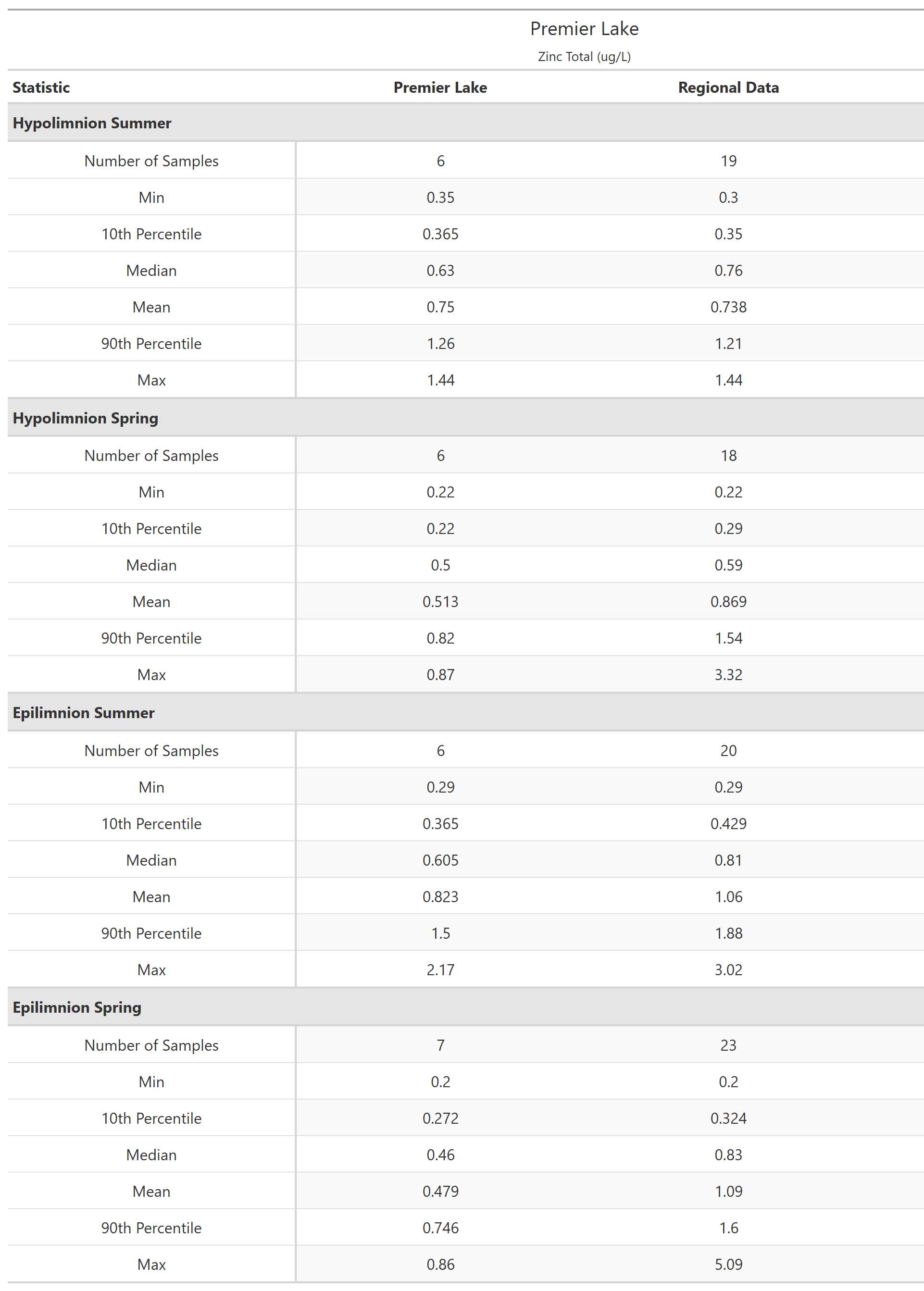Click the Statistic column header
This screenshot has width=924, height=1291.
(x=41, y=87)
